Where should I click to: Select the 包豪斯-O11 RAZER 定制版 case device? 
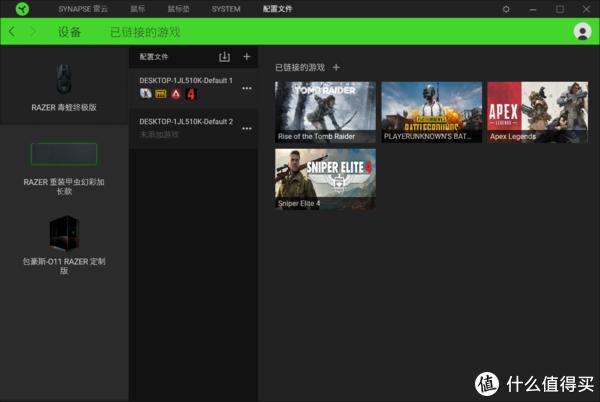point(64,245)
